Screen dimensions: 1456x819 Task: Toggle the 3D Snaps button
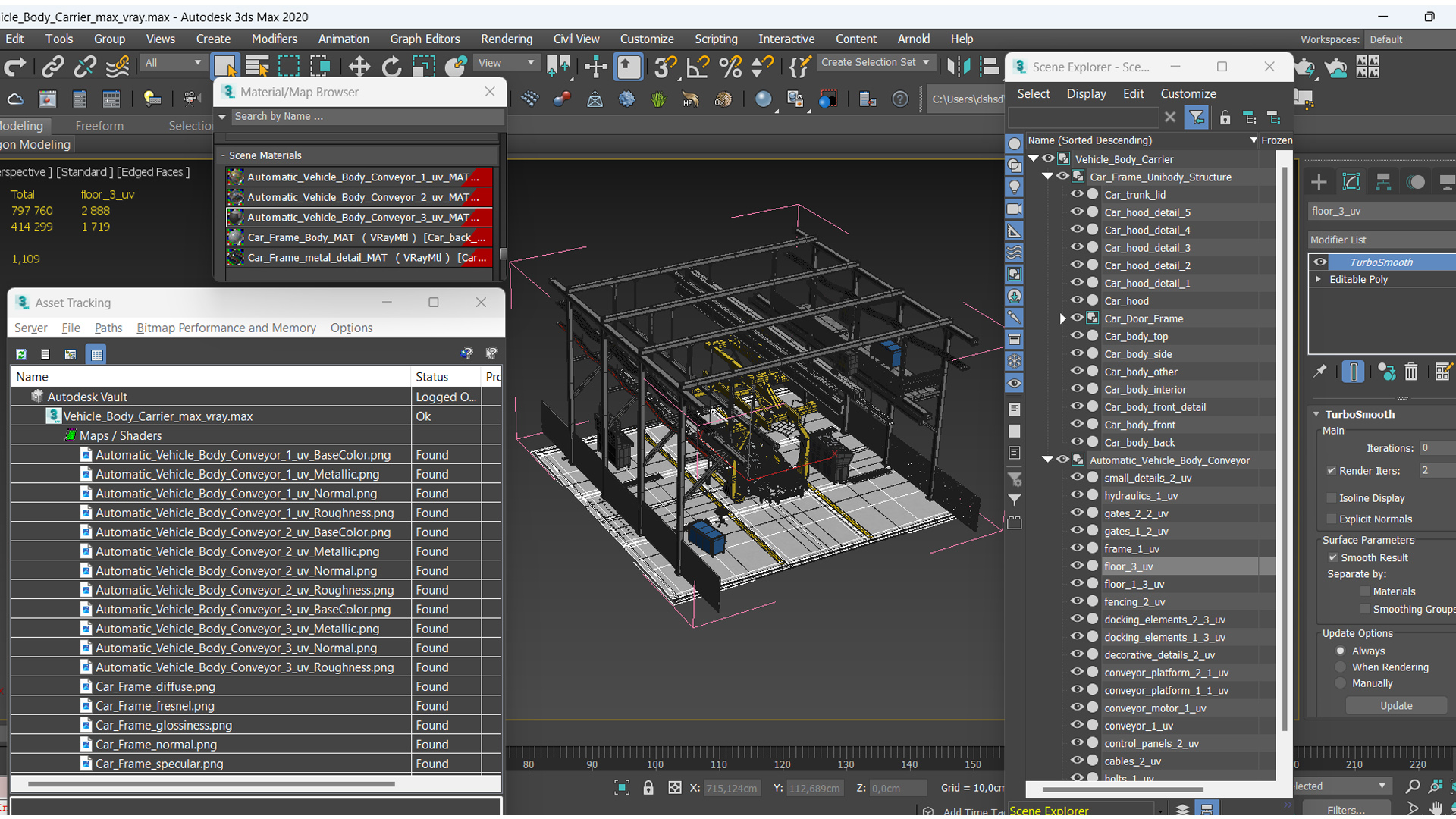(665, 67)
